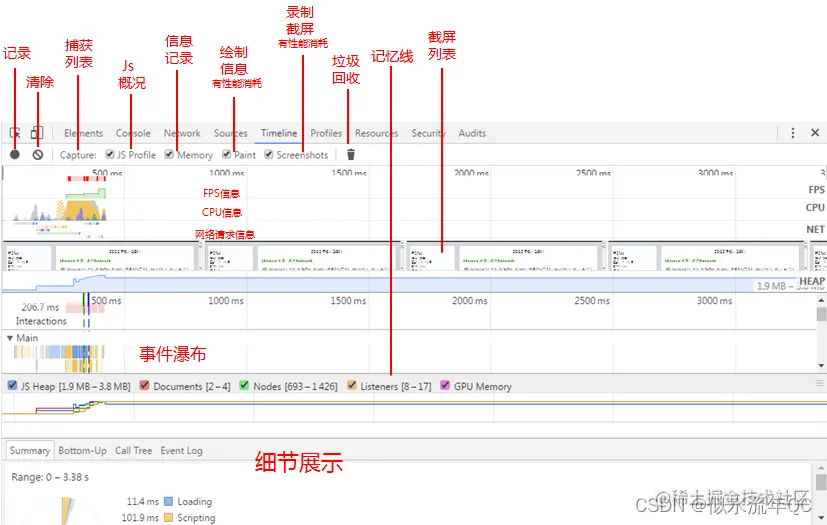Select the Timeline tab
Screen dimensions: 827x525
279,133
